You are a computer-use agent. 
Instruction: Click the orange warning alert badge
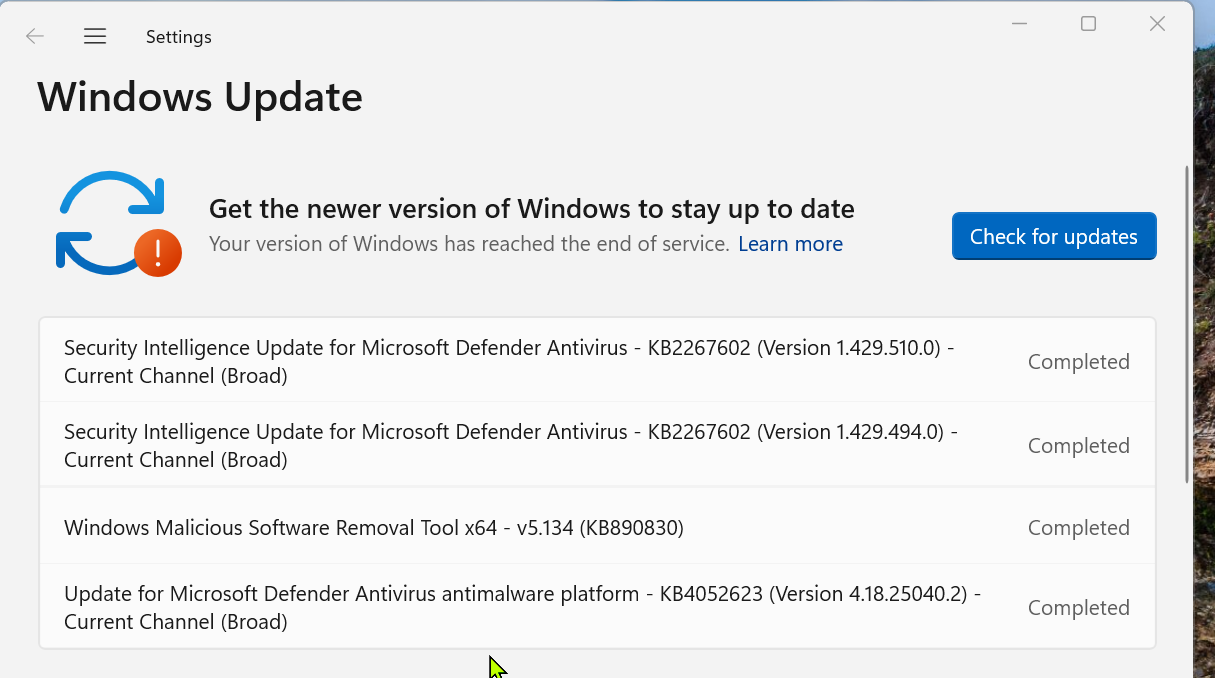(x=158, y=253)
